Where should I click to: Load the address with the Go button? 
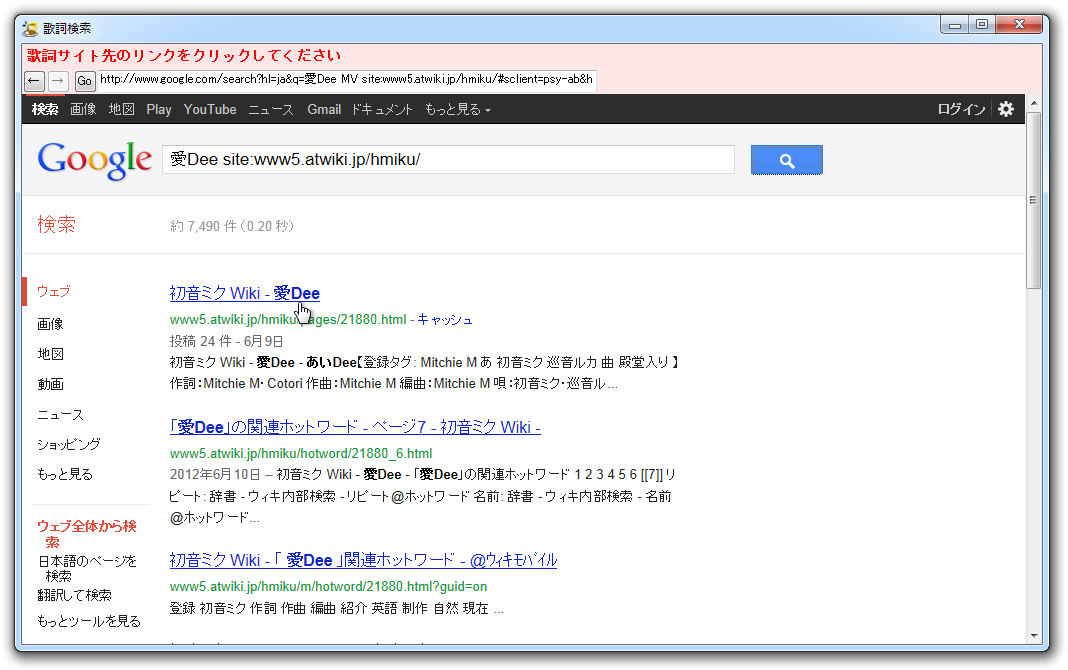[x=84, y=81]
